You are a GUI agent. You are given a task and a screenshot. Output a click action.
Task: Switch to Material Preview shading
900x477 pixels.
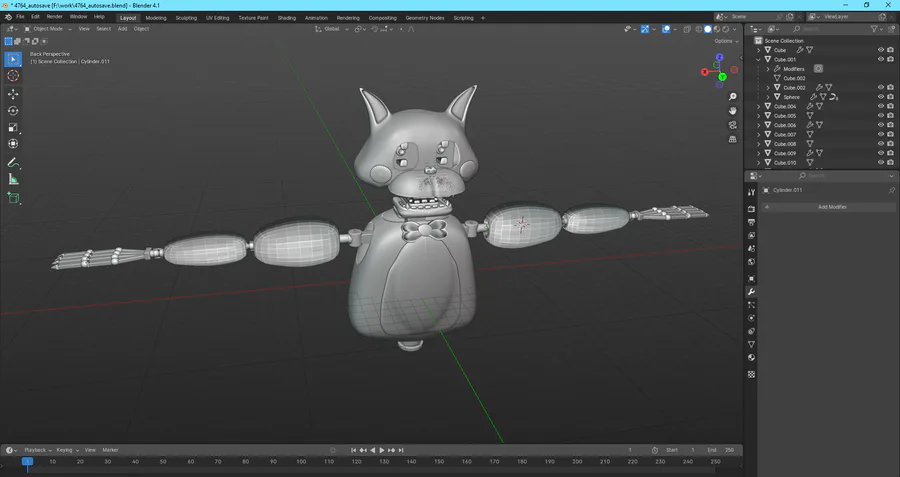717,29
